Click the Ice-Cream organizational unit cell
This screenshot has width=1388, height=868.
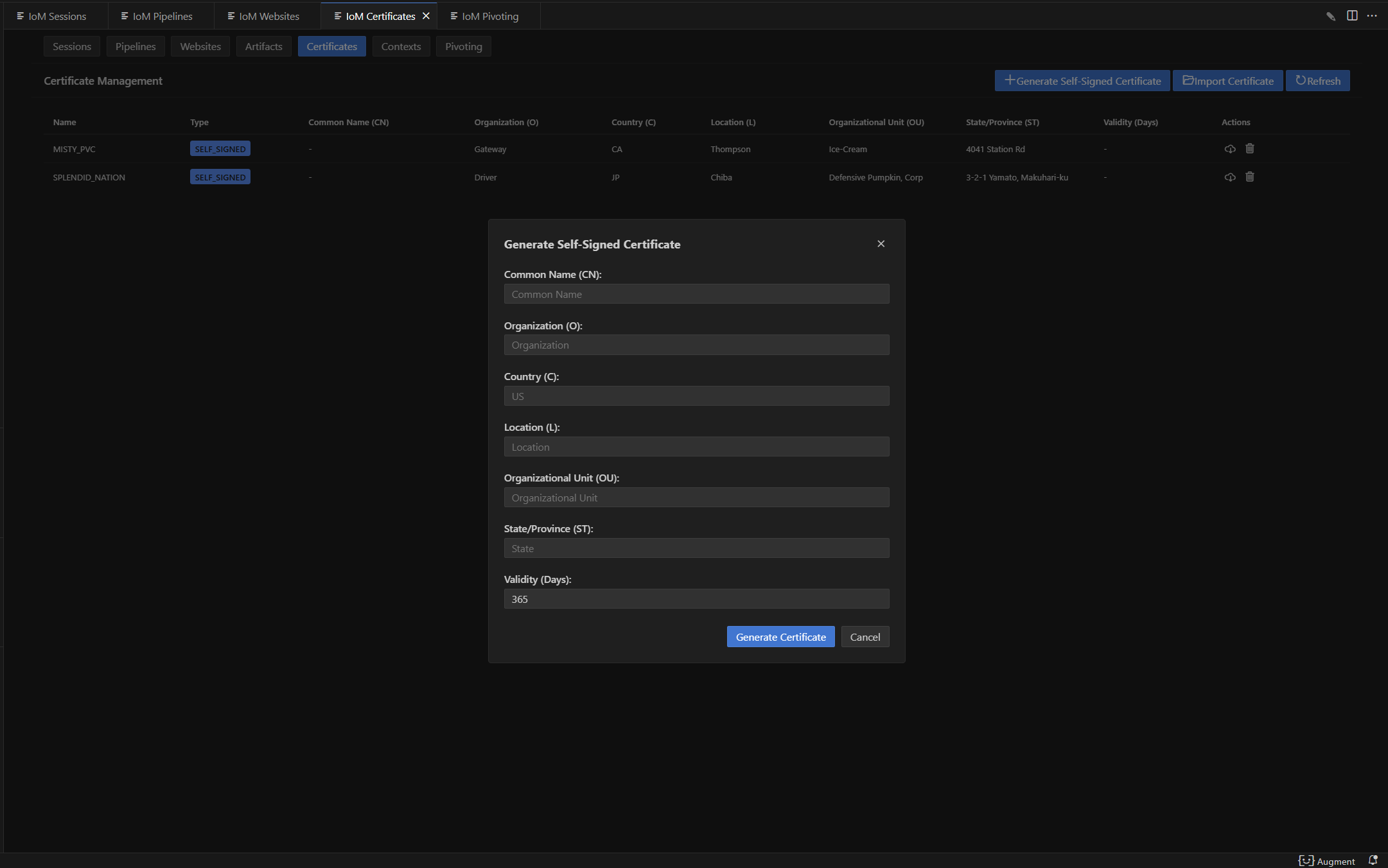(848, 149)
